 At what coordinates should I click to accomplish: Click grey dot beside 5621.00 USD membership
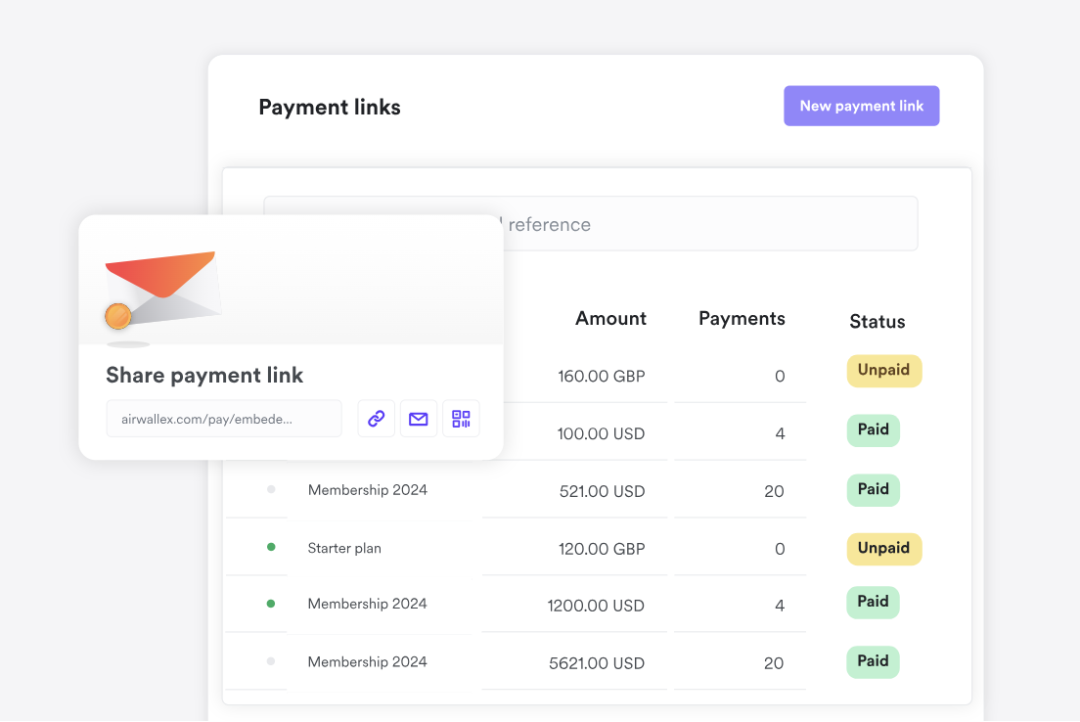[x=271, y=661]
